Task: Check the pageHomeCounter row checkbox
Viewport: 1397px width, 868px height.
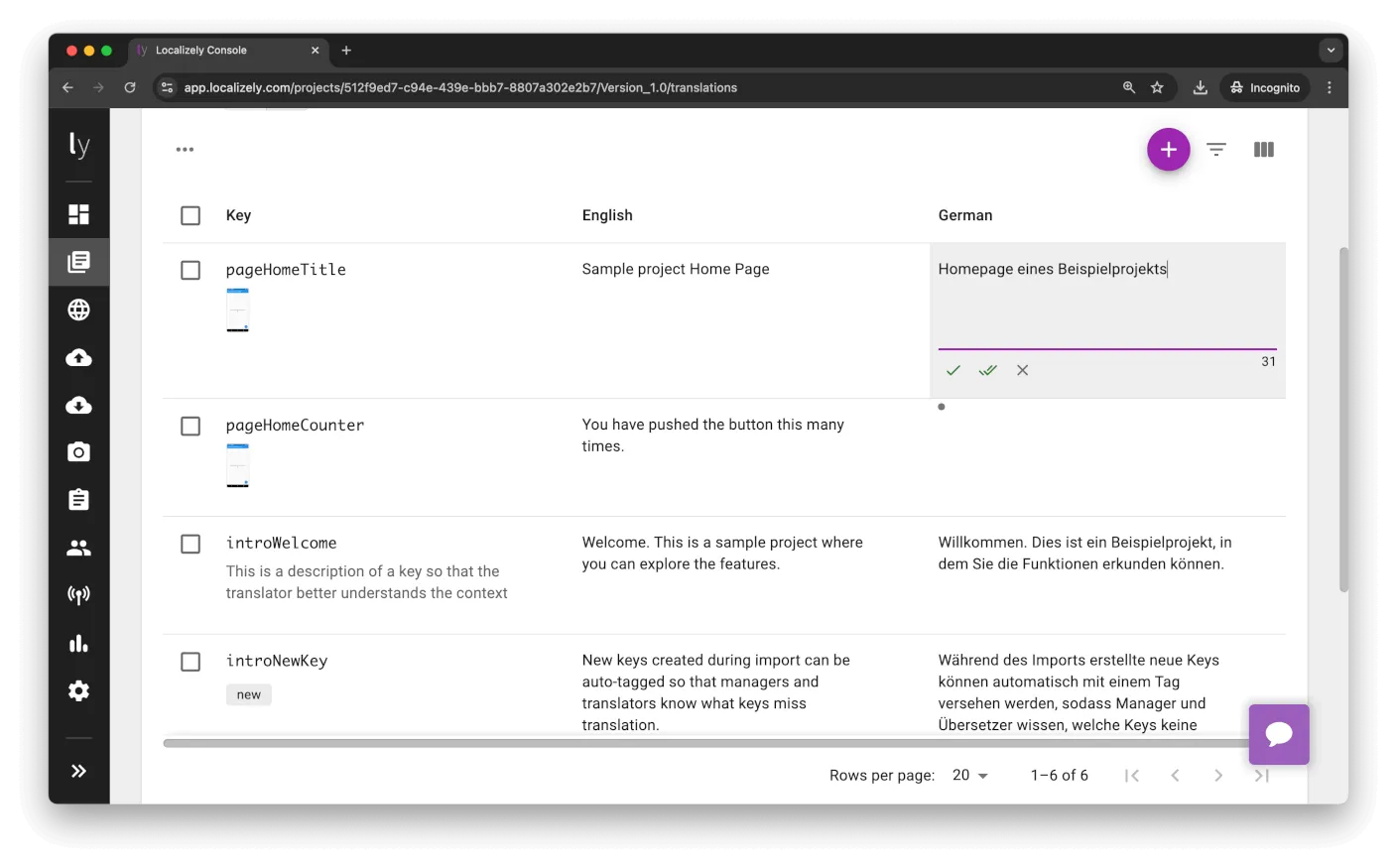Action: (190, 426)
